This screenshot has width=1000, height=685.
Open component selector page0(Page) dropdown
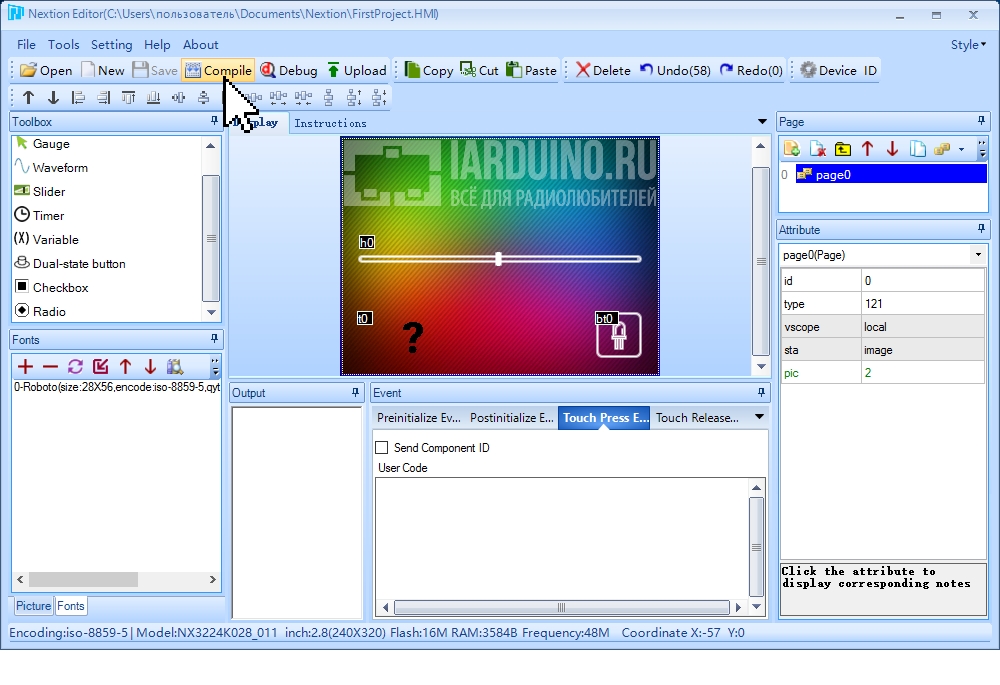(978, 254)
